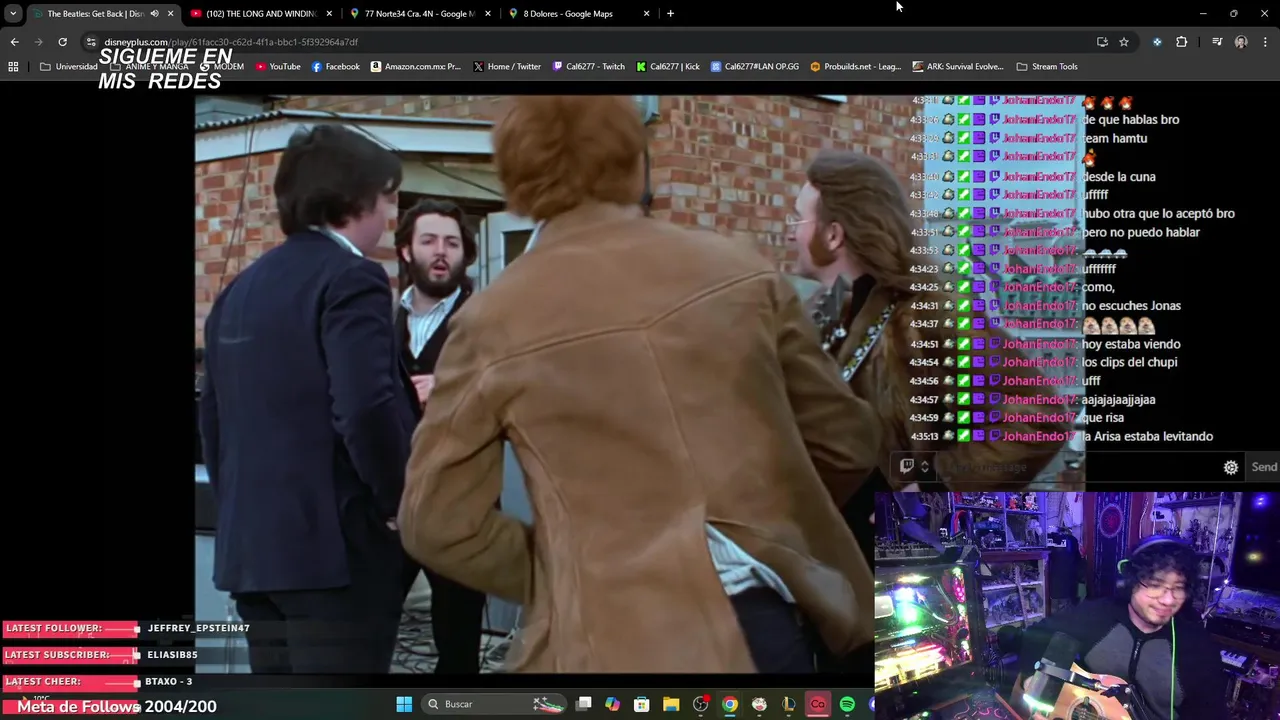This screenshot has height=720, width=1280.
Task: Close the 8 Dolores Google Maps tab
Action: (646, 13)
